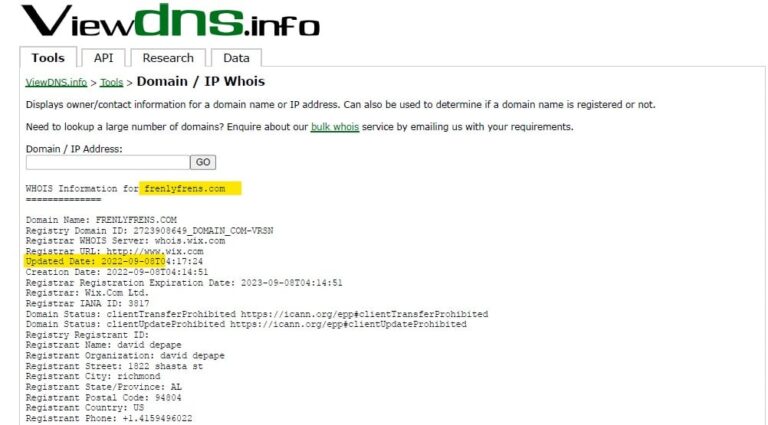Select the Data tab

click(x=236, y=58)
